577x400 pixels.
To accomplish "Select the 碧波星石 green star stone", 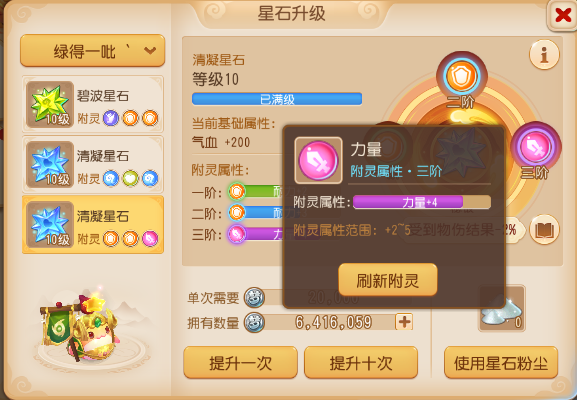I will (x=93, y=104).
